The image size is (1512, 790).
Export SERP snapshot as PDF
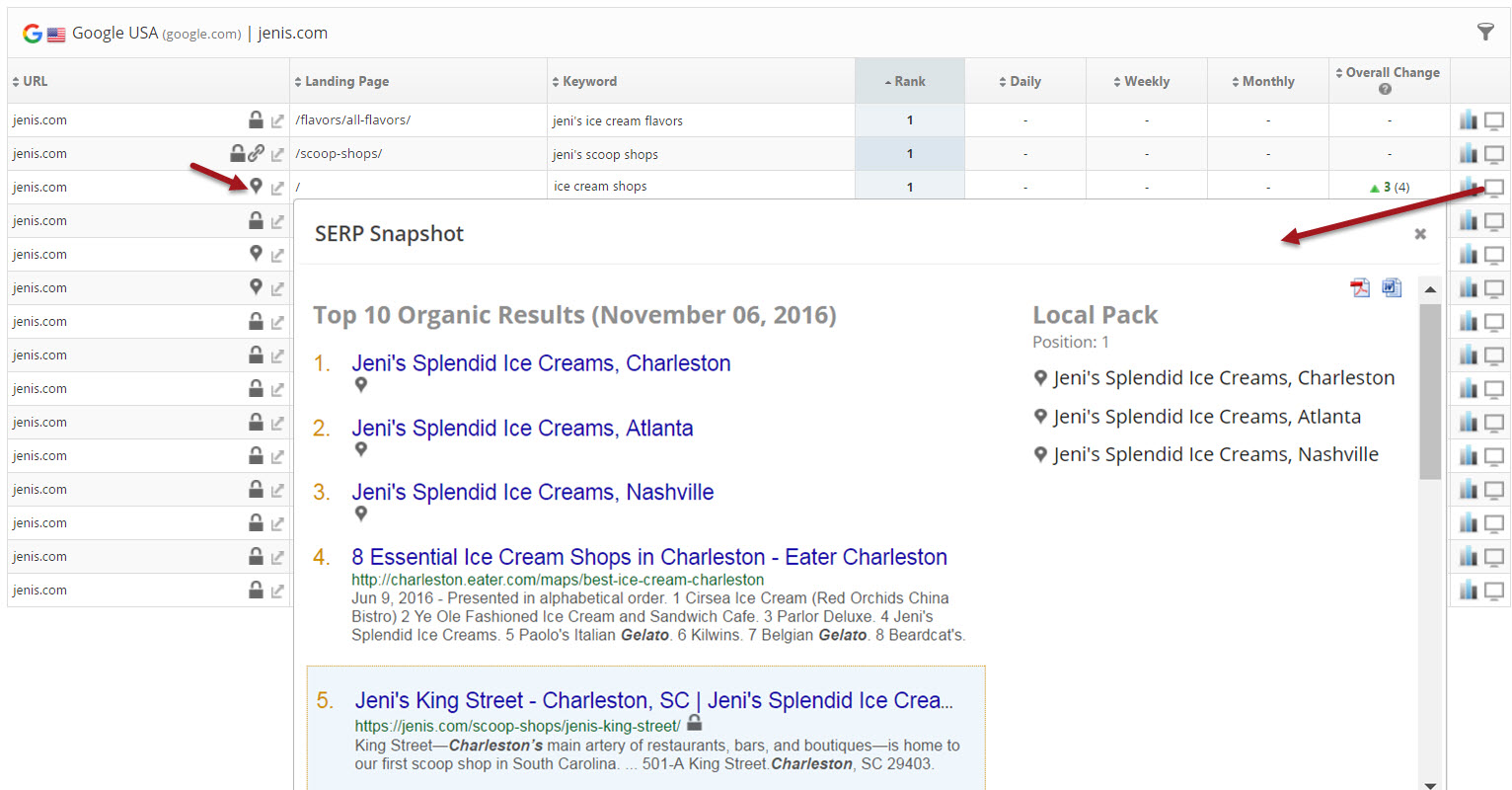[1360, 287]
